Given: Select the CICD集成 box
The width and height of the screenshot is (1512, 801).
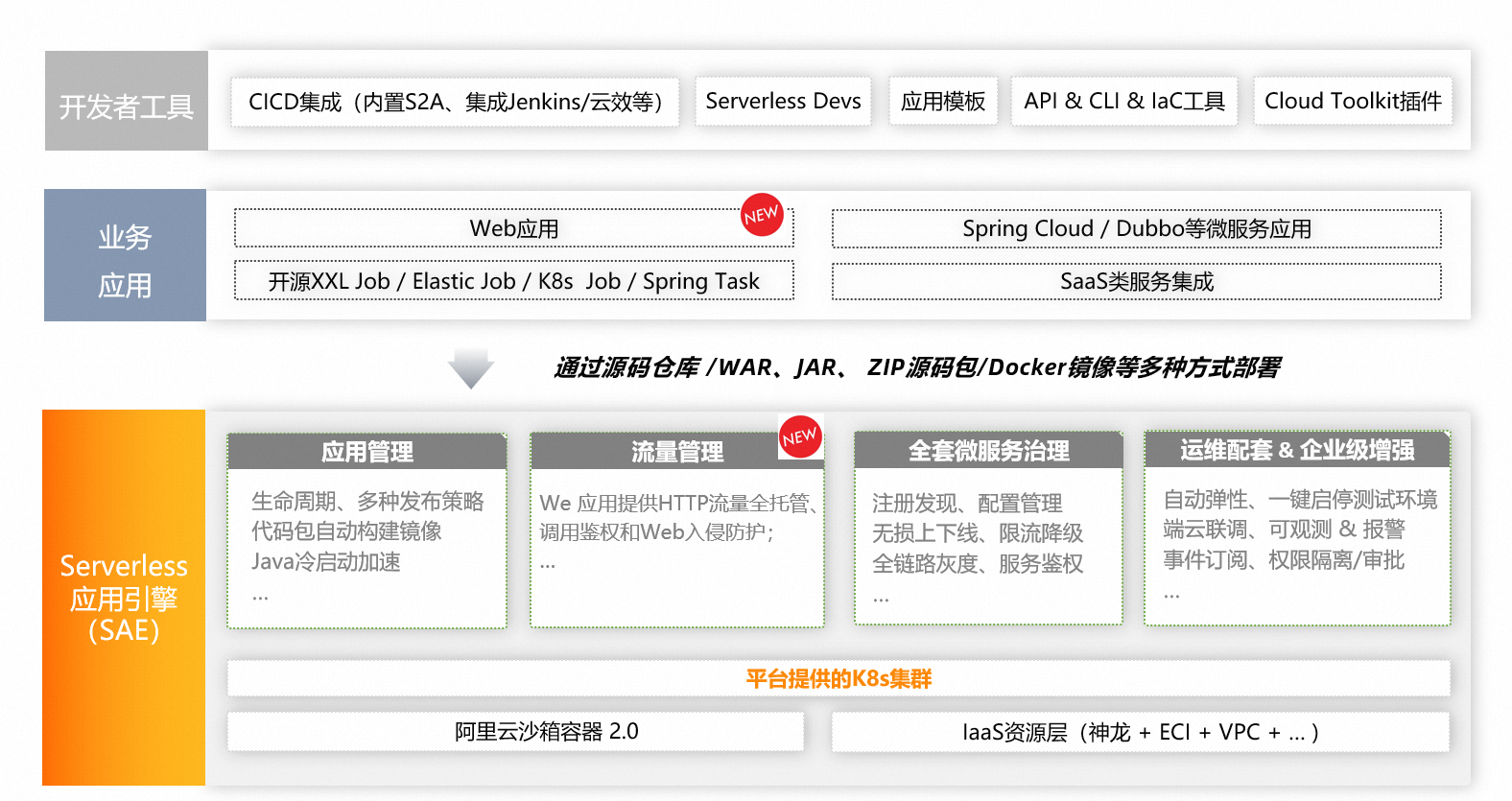Looking at the screenshot, I should click(456, 102).
